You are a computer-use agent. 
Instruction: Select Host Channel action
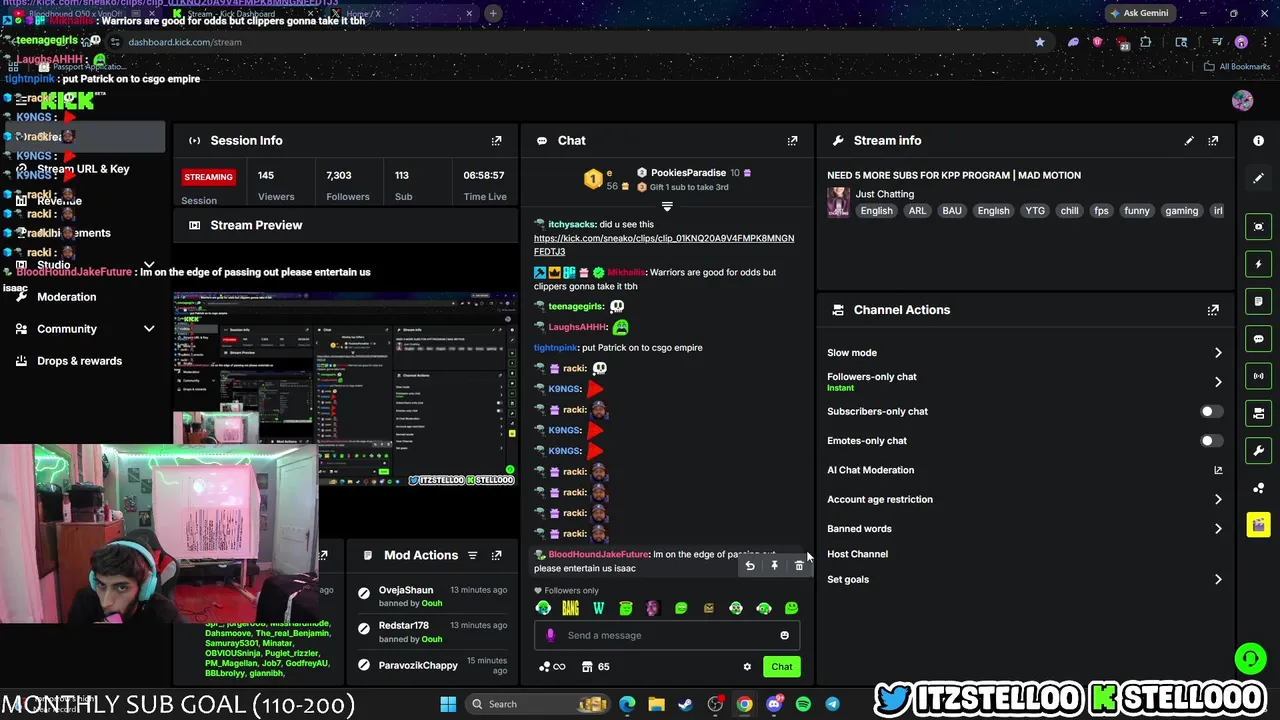(857, 554)
